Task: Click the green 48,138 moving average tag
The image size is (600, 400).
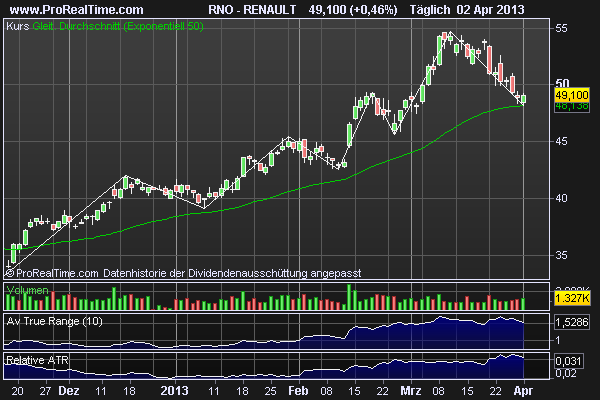Action: click(572, 106)
